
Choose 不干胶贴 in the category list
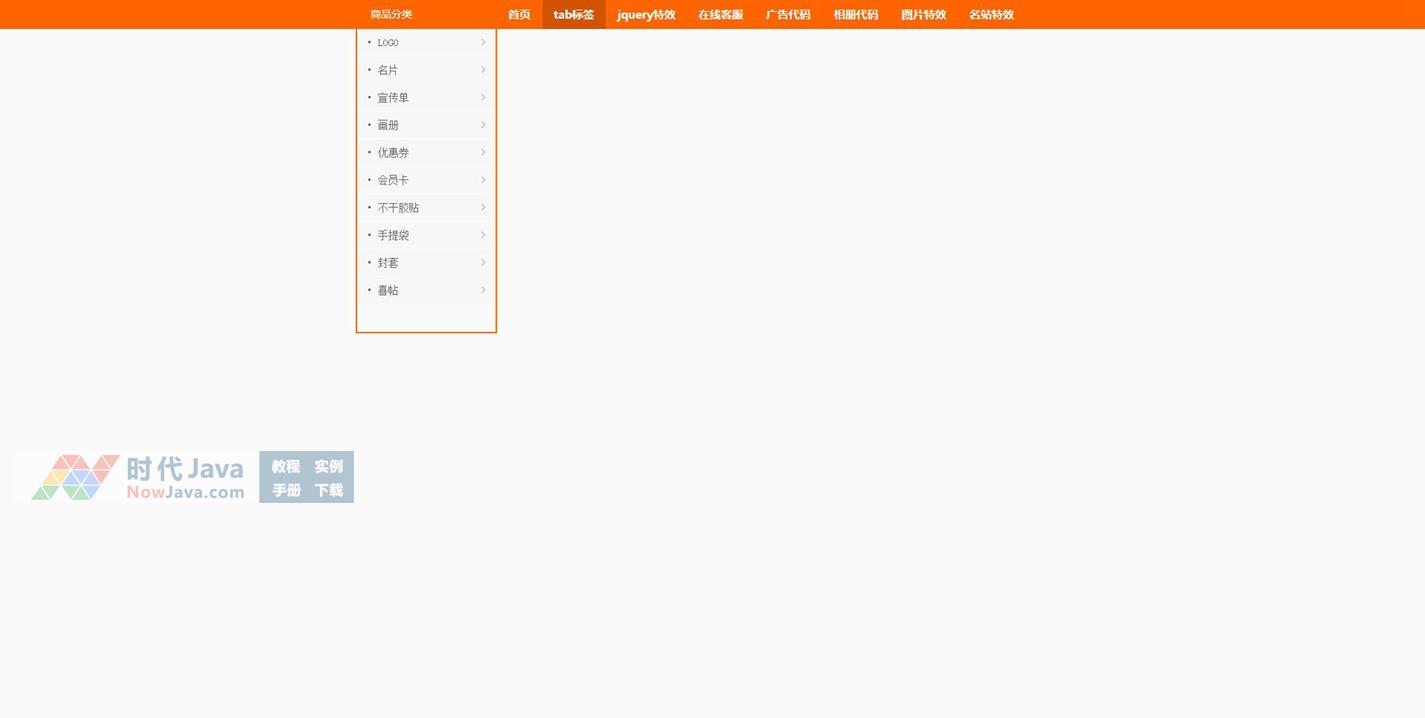398,208
